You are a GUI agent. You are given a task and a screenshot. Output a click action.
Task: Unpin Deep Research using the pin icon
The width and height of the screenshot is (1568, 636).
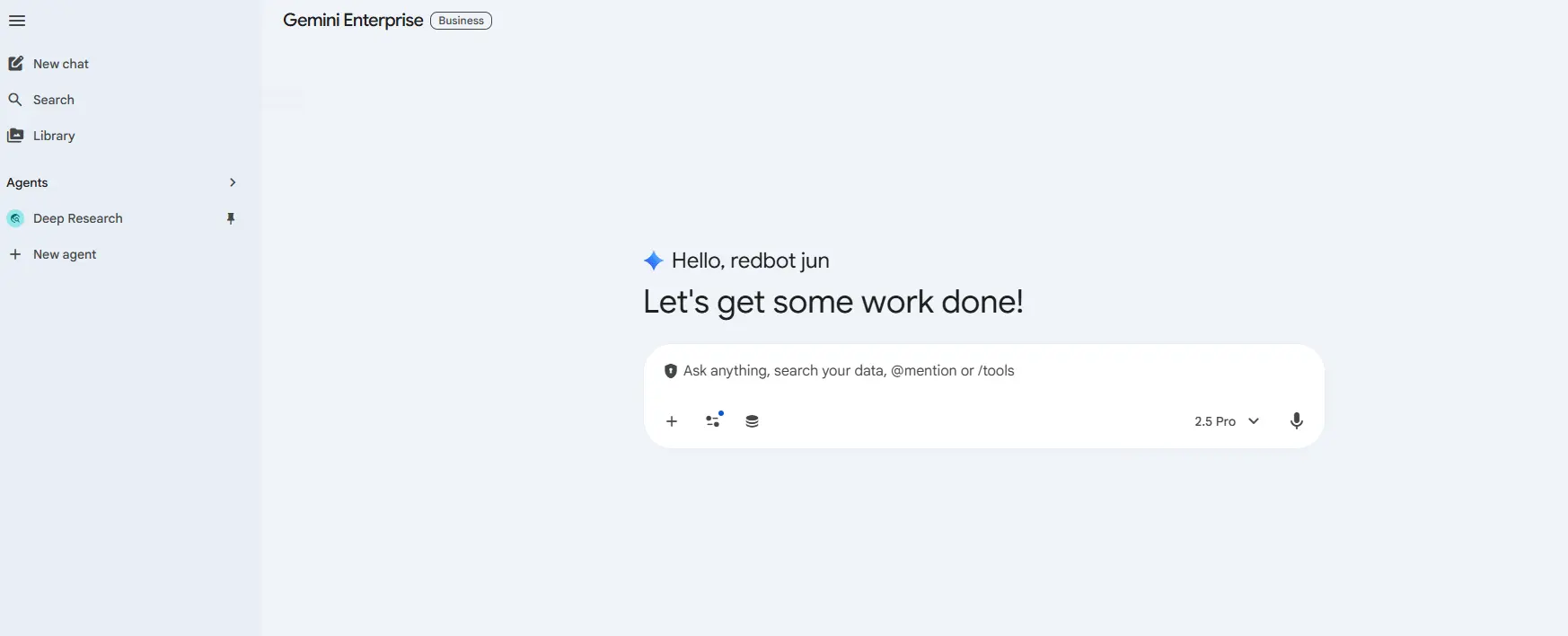[x=231, y=218]
